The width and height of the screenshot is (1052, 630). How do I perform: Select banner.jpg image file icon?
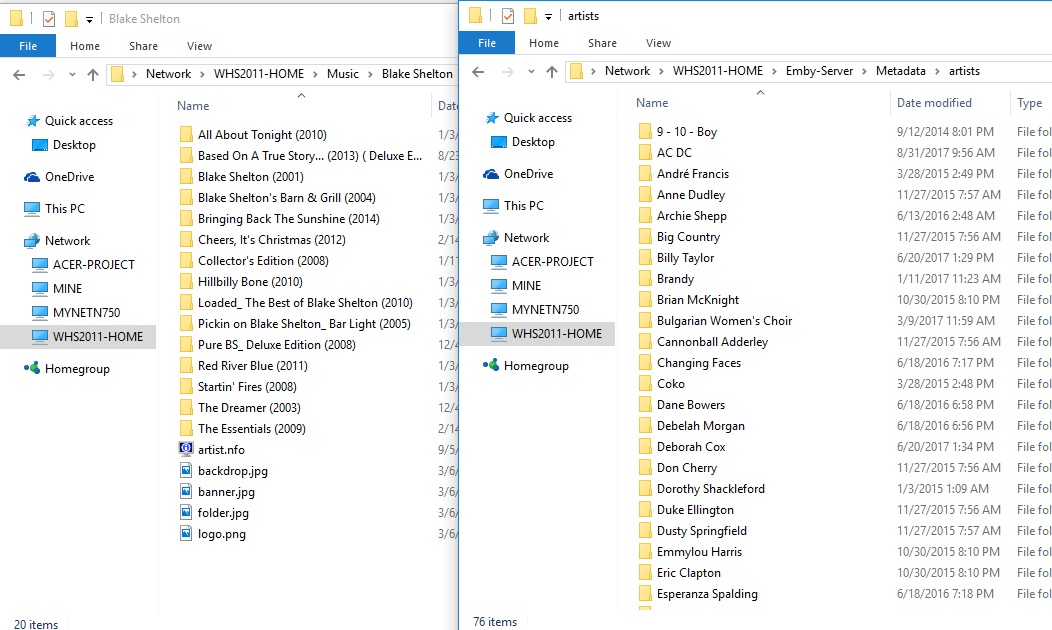186,492
